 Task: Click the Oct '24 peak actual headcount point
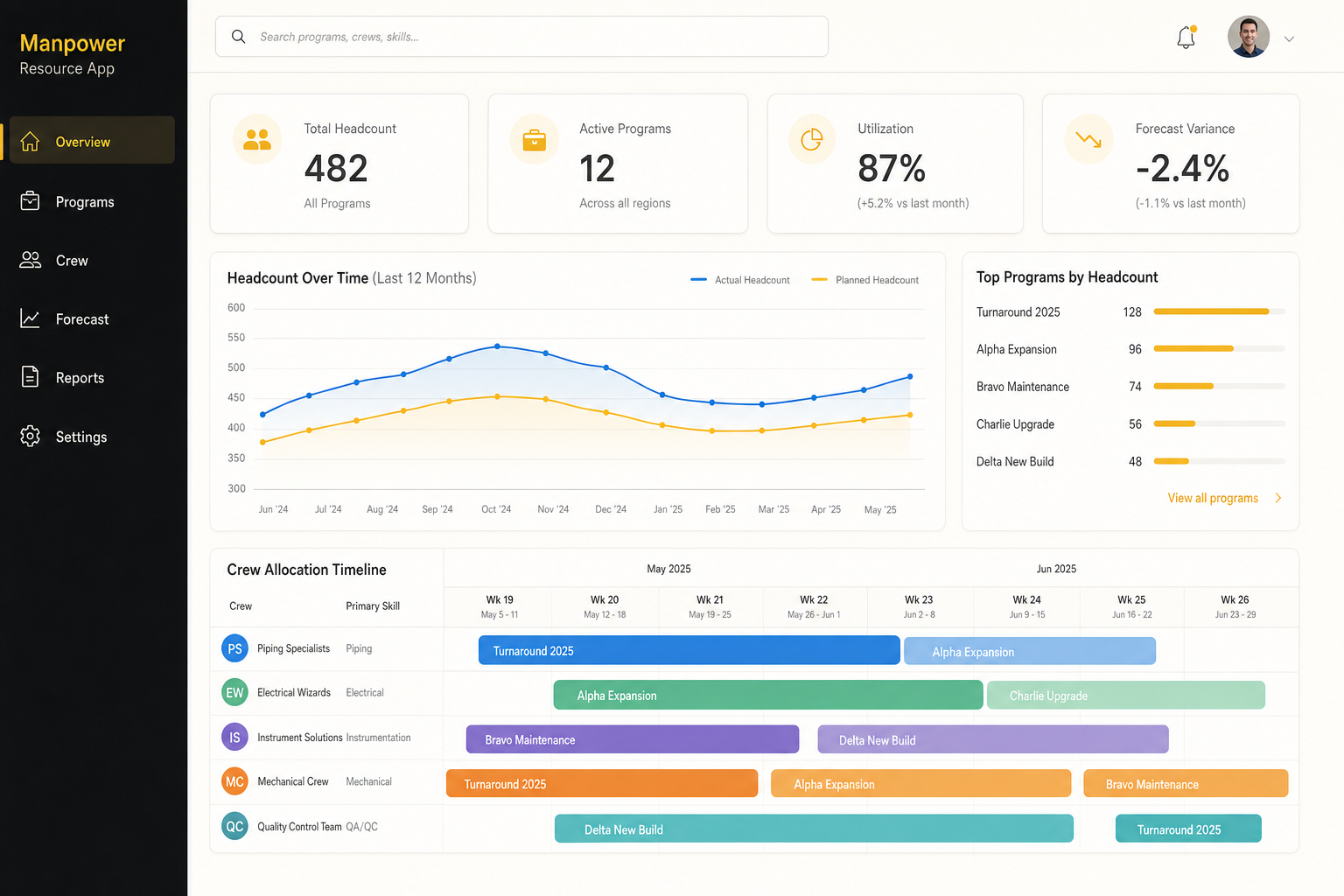tap(497, 346)
